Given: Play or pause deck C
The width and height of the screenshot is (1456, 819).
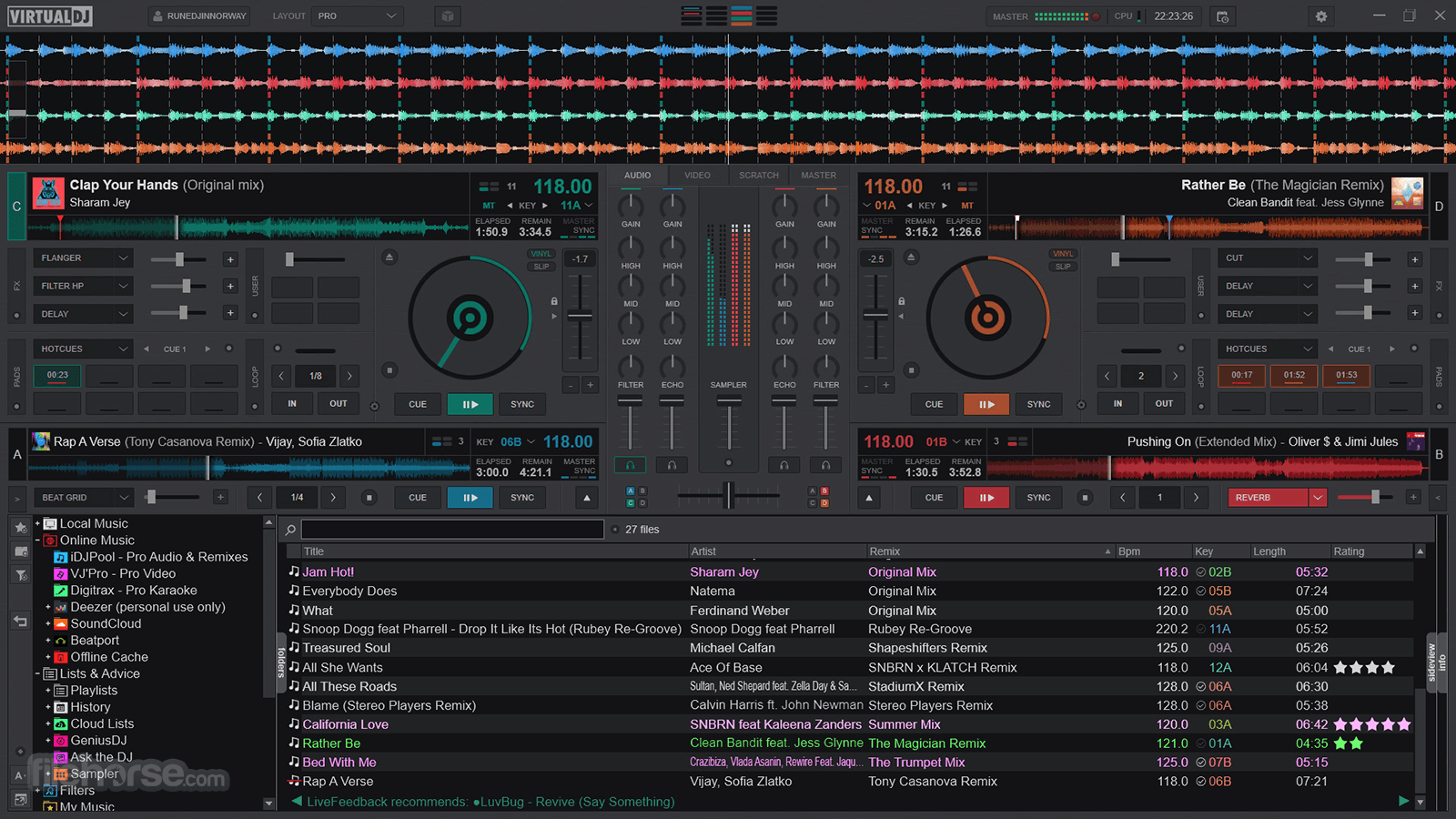Looking at the screenshot, I should tap(470, 404).
